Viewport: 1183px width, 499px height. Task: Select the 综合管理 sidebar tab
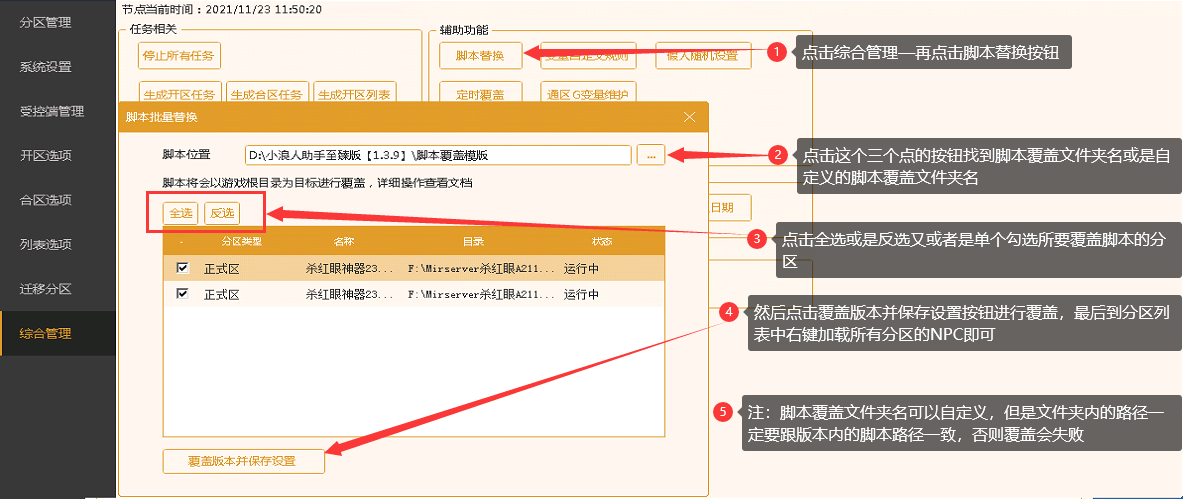[x=46, y=334]
